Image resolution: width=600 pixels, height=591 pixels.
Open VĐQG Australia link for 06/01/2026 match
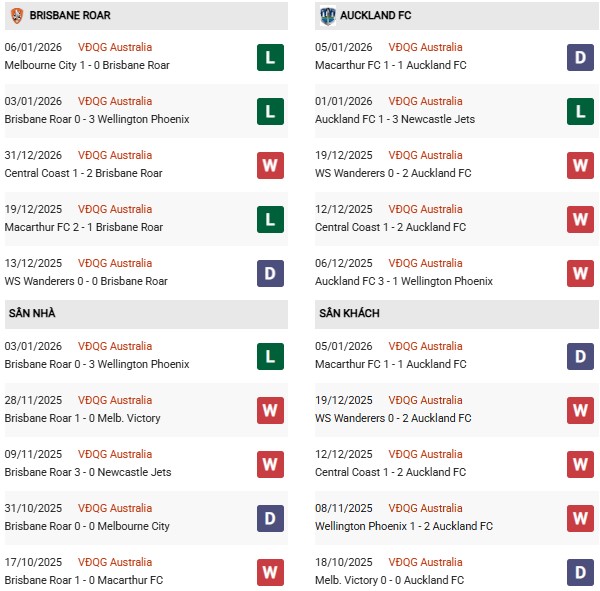point(115,47)
